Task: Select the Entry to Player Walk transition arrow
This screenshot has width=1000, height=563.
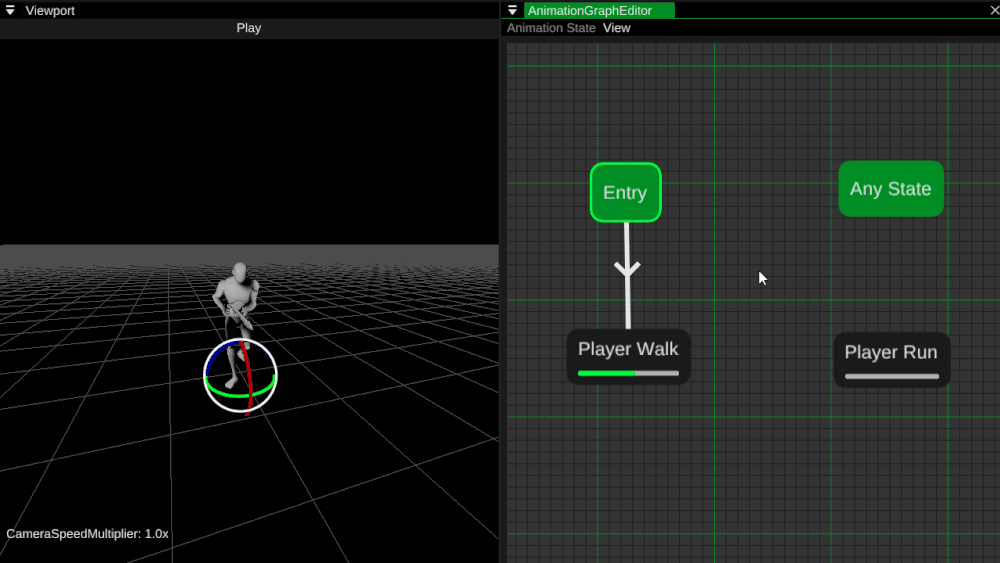Action: [628, 270]
